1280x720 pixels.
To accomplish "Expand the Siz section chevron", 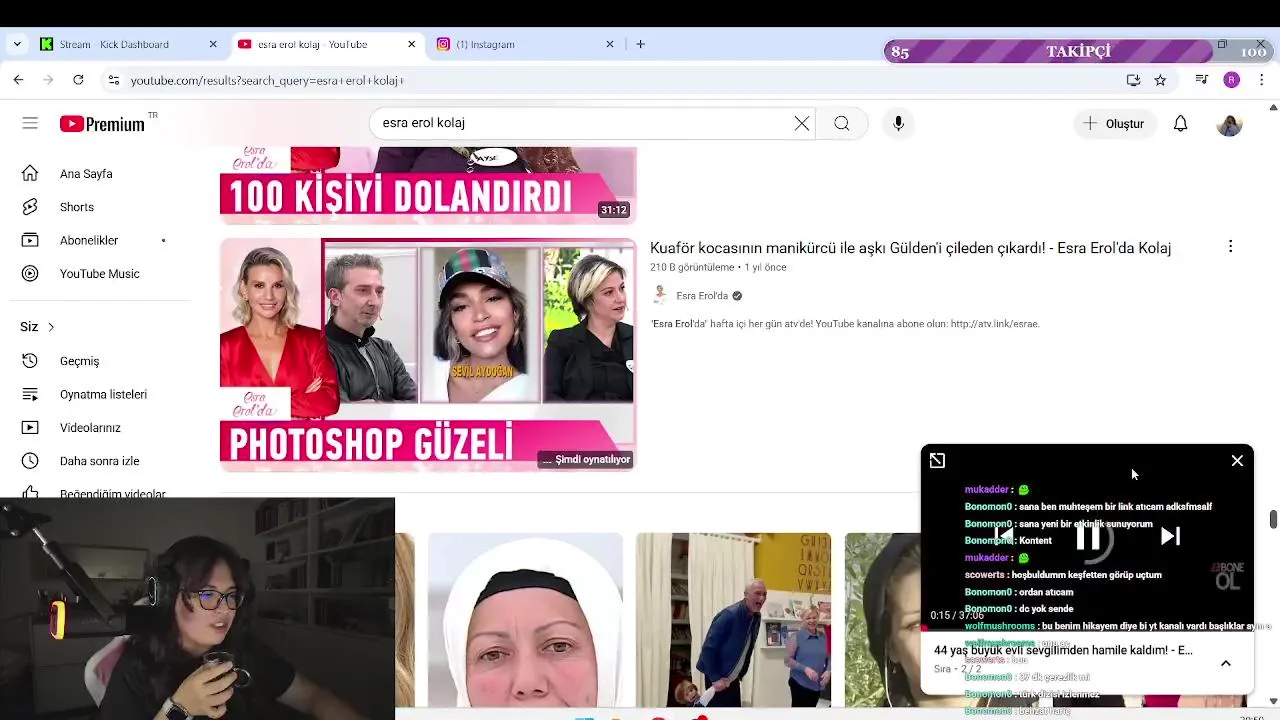I will pos(51,327).
